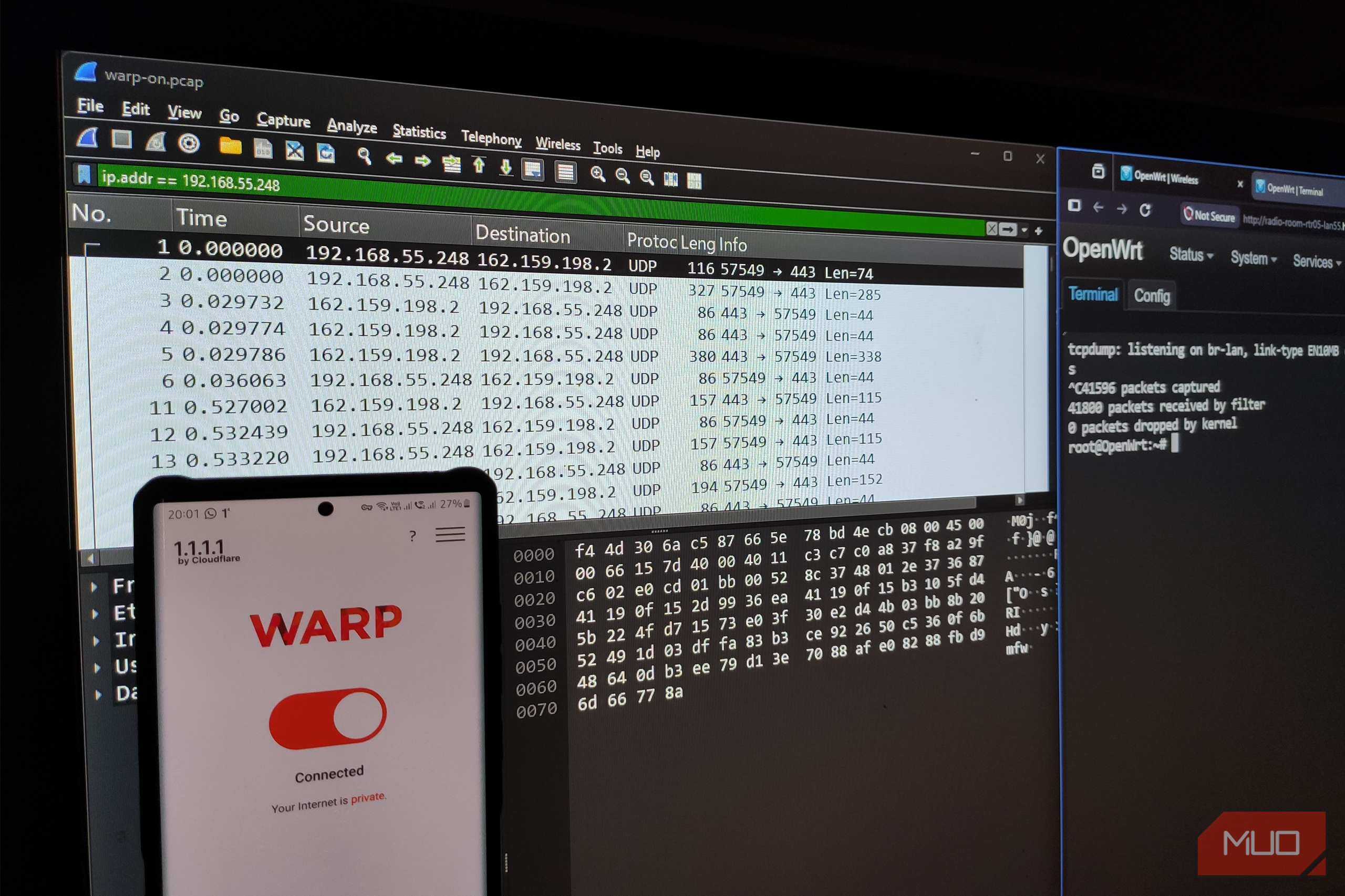Open a capture file via folder icon

(x=230, y=145)
